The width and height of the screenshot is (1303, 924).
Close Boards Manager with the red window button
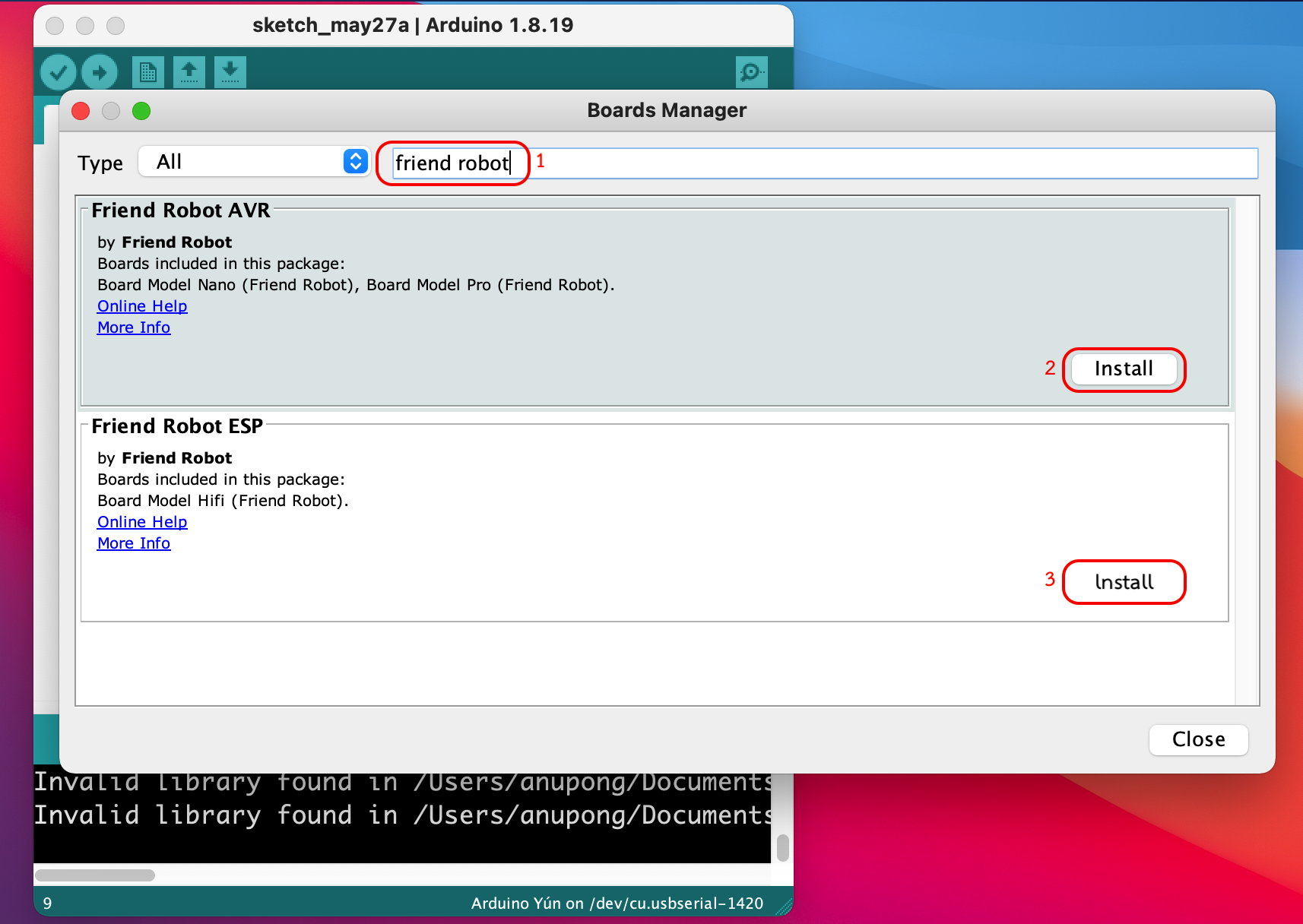click(81, 111)
